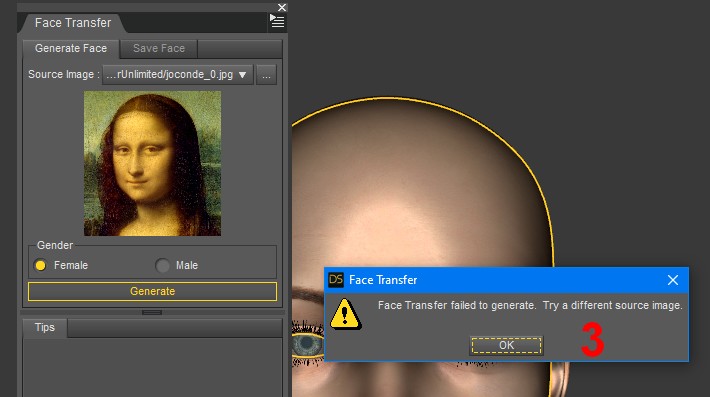The height and width of the screenshot is (397, 710).
Task: Confirm the error dialog with OK
Action: tap(506, 345)
